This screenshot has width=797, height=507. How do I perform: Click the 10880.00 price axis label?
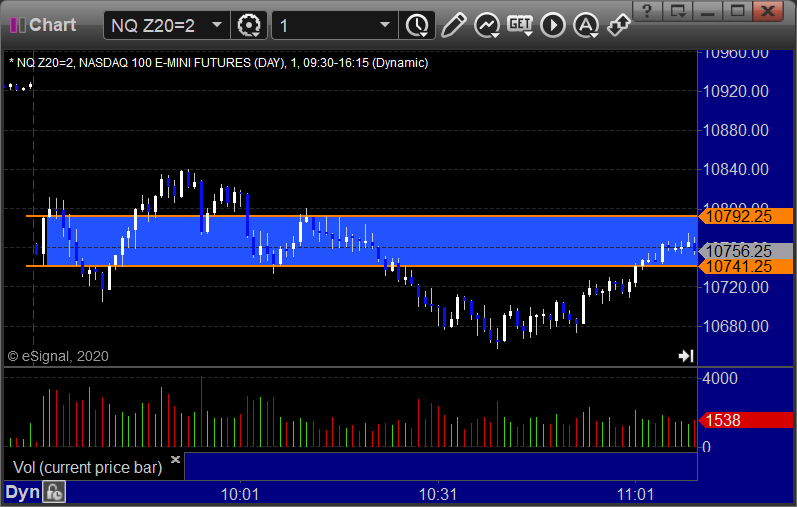coord(735,130)
